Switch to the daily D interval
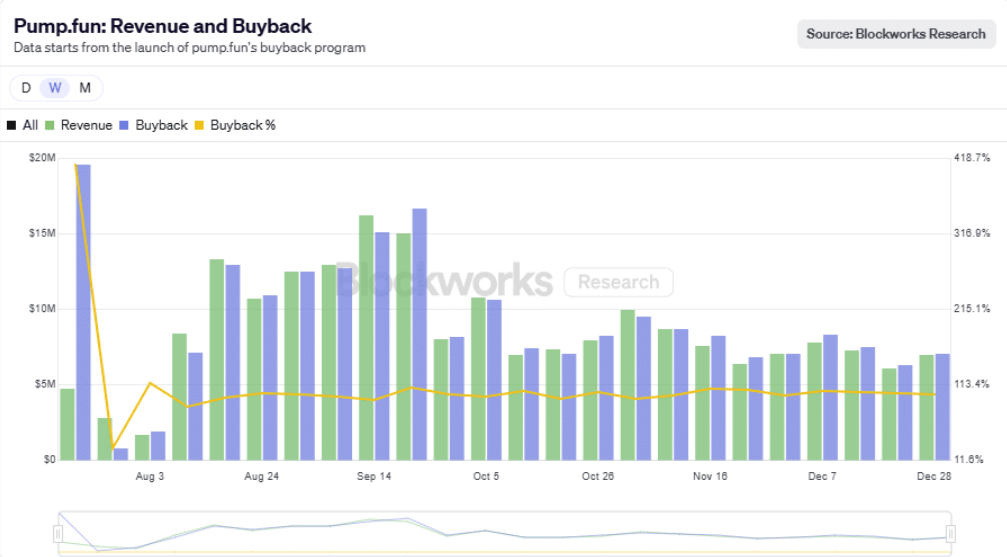1007x557 pixels. pos(26,88)
